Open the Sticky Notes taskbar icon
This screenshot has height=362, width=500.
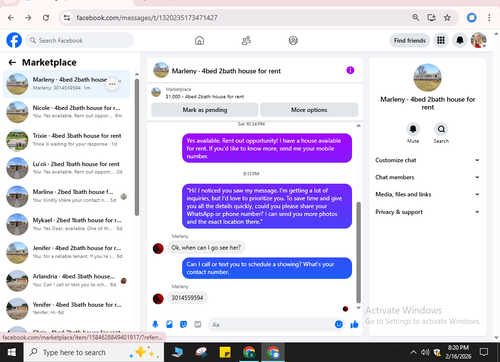(225, 352)
